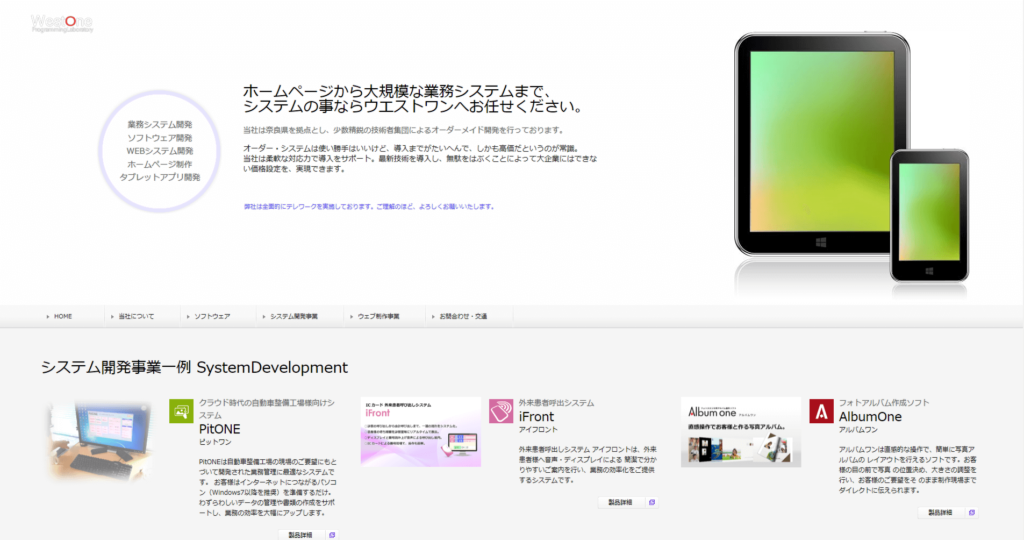The height and width of the screenshot is (540, 1024).
Task: Open the ウェブ制作事業 menu item
Action: pyautogui.click(x=378, y=316)
